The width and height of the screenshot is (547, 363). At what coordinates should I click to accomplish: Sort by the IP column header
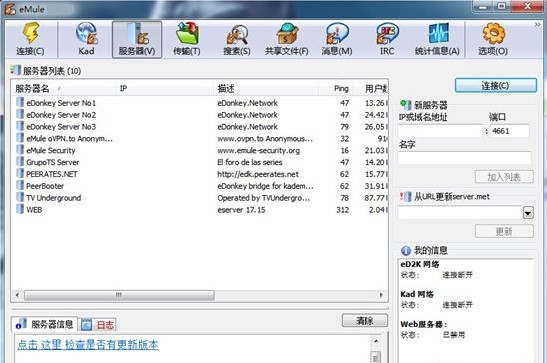pyautogui.click(x=165, y=89)
